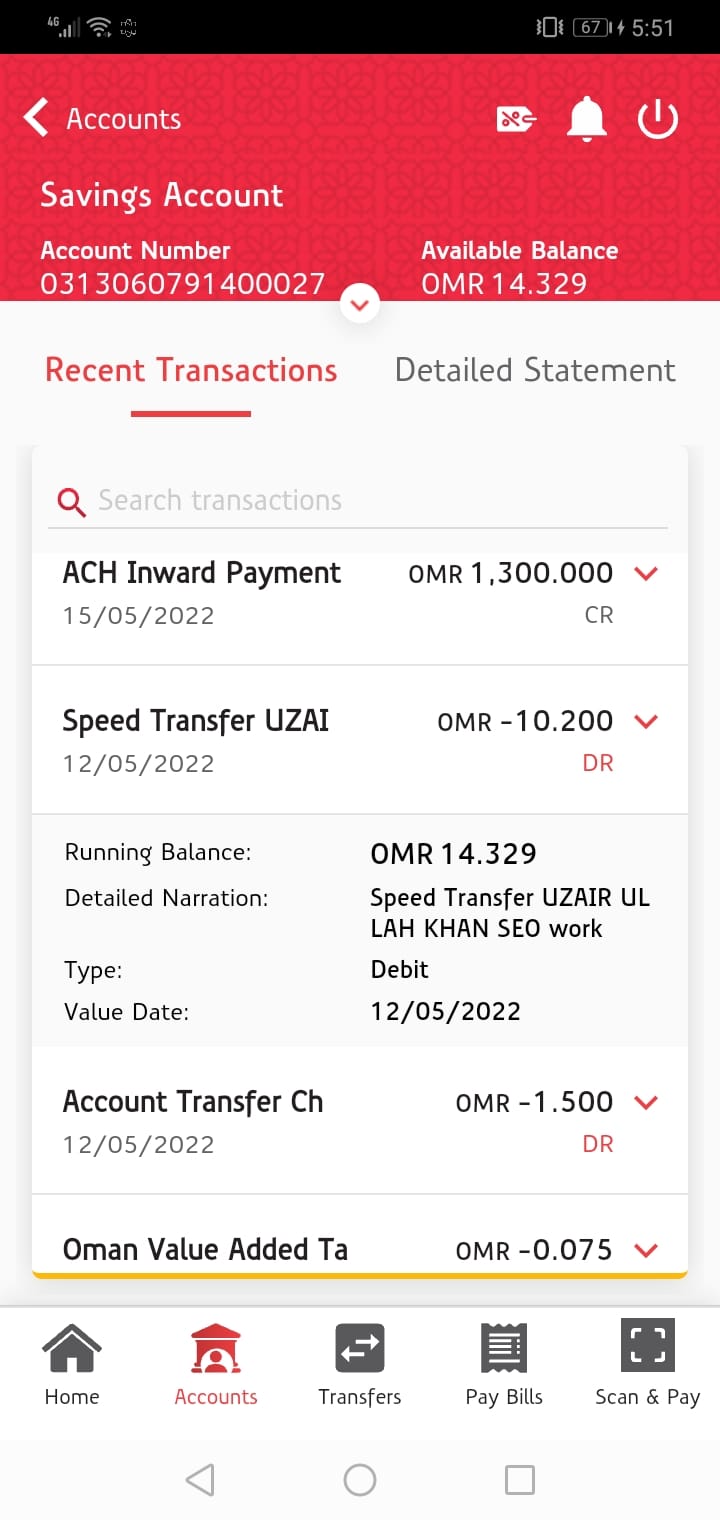Expand the ACH Inward Payment transaction

pyautogui.click(x=647, y=574)
